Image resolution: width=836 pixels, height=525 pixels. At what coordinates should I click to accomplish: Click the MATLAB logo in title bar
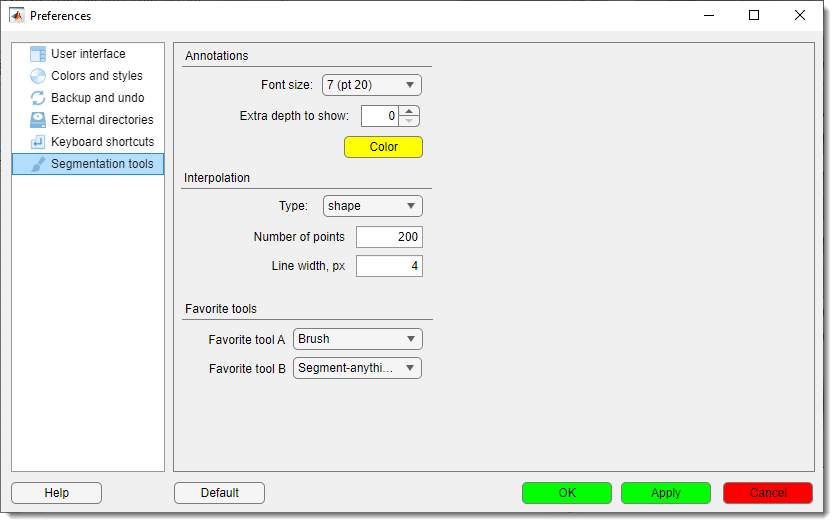17,16
